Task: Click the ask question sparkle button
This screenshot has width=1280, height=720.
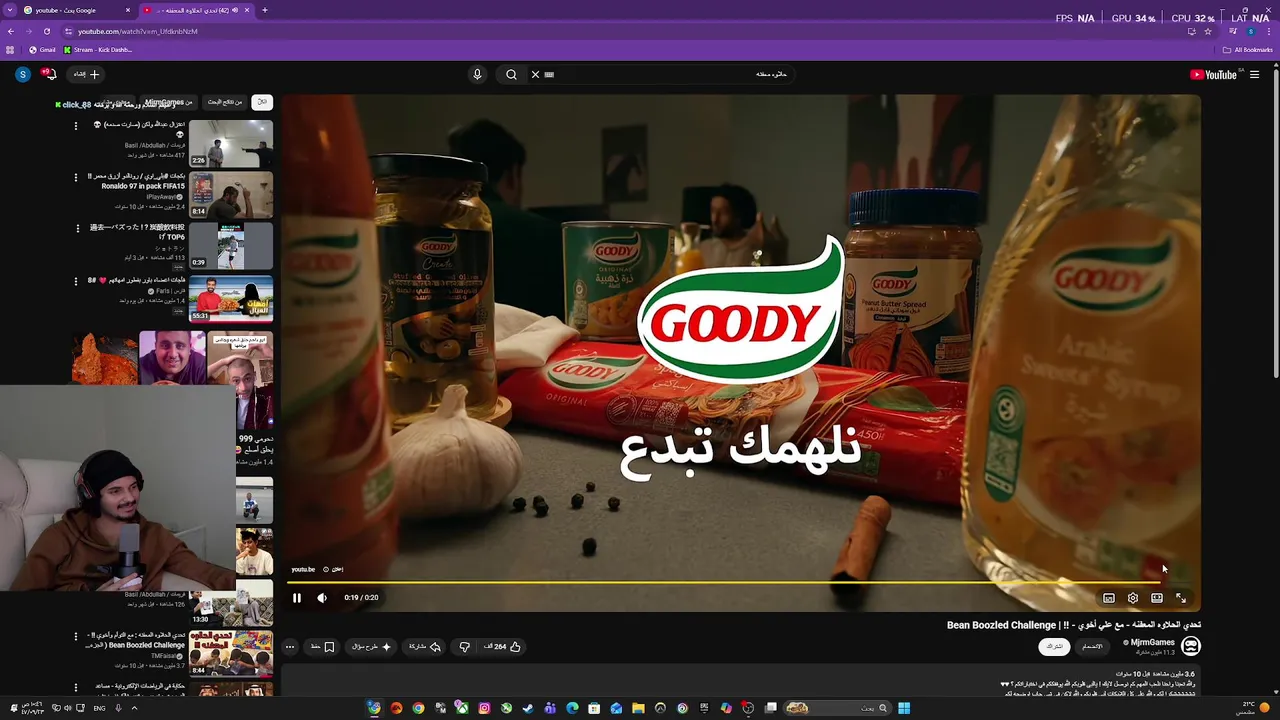Action: (372, 647)
